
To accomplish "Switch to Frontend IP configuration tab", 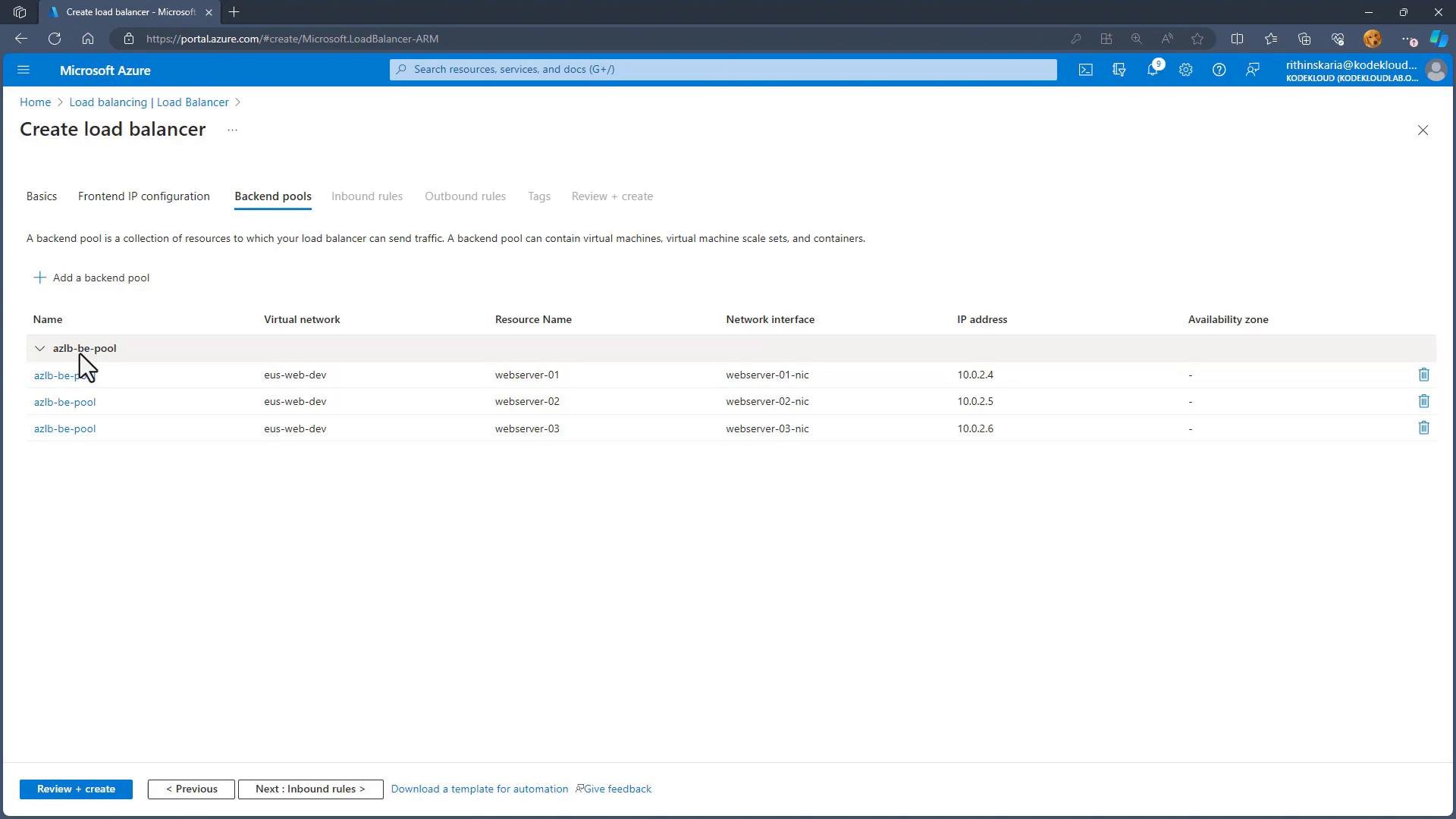I will [x=144, y=196].
